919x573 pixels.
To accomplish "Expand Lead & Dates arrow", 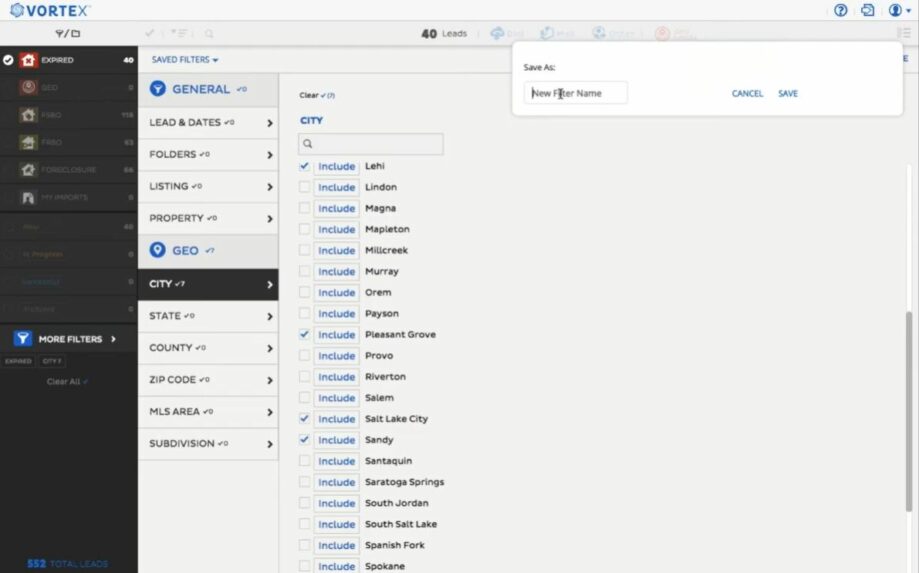I will click(x=270, y=123).
